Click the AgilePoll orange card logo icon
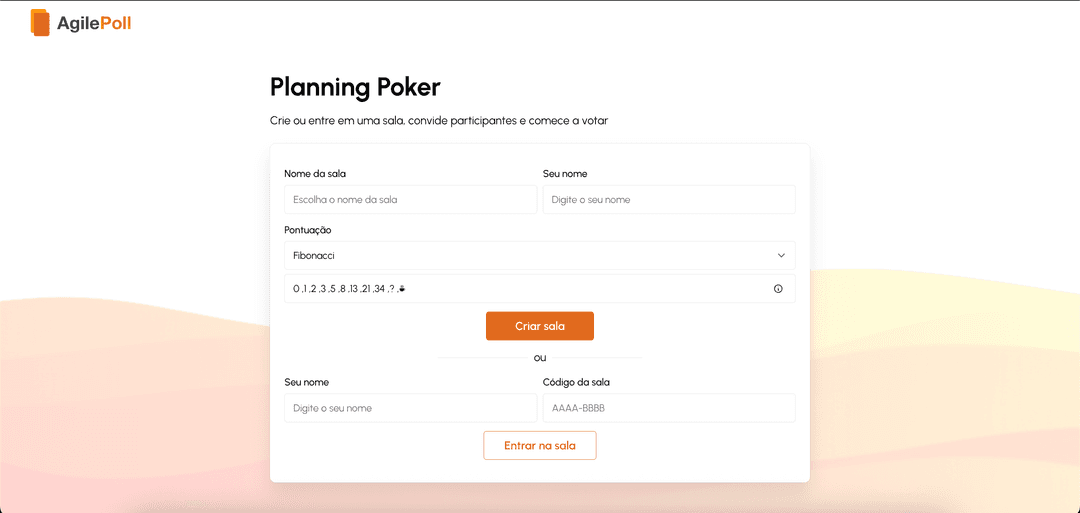 tap(40, 22)
